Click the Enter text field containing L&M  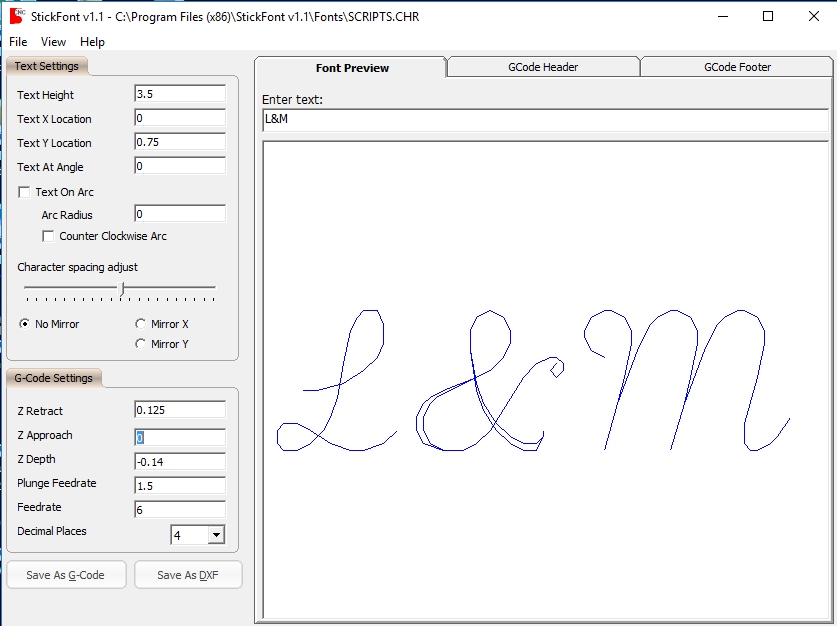point(545,120)
